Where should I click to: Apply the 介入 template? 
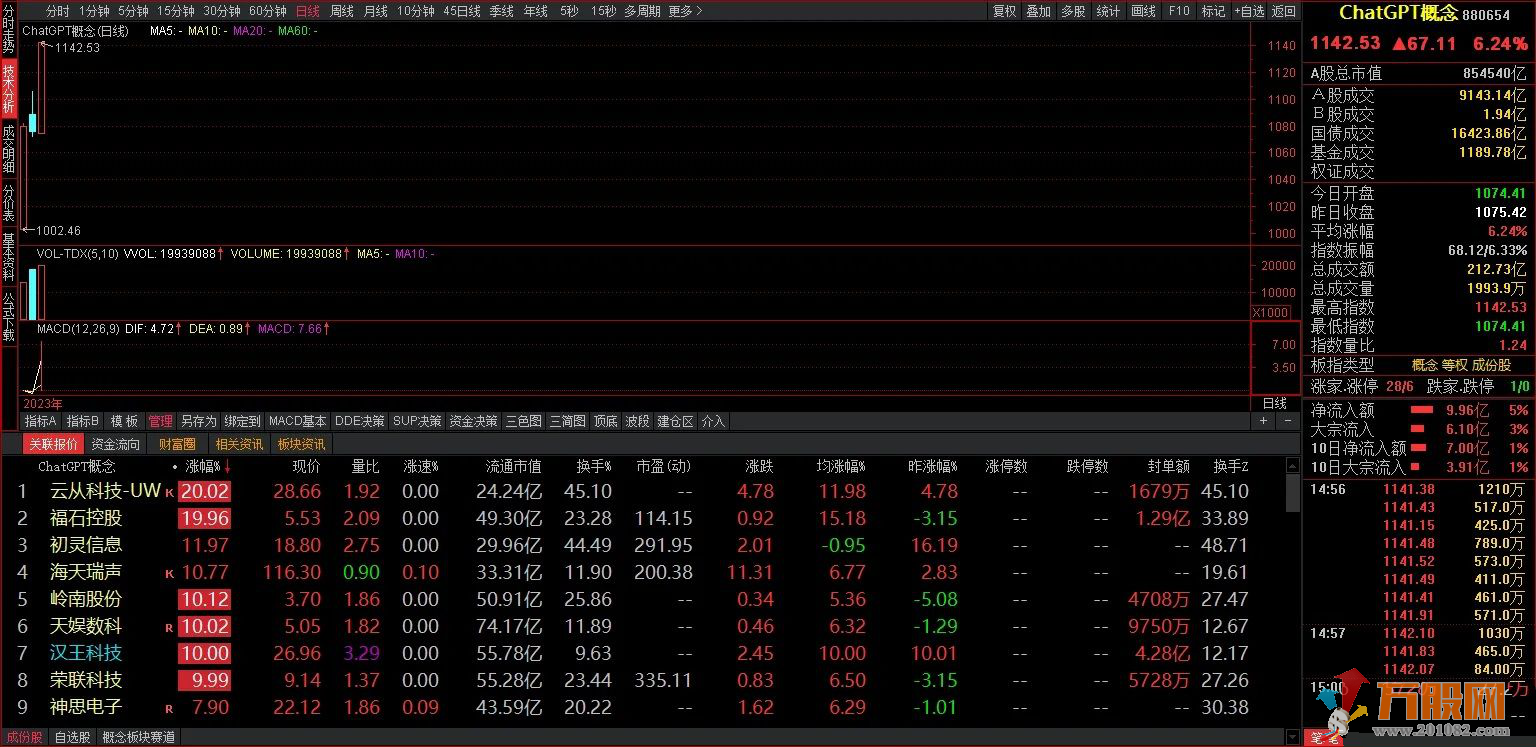point(713,421)
